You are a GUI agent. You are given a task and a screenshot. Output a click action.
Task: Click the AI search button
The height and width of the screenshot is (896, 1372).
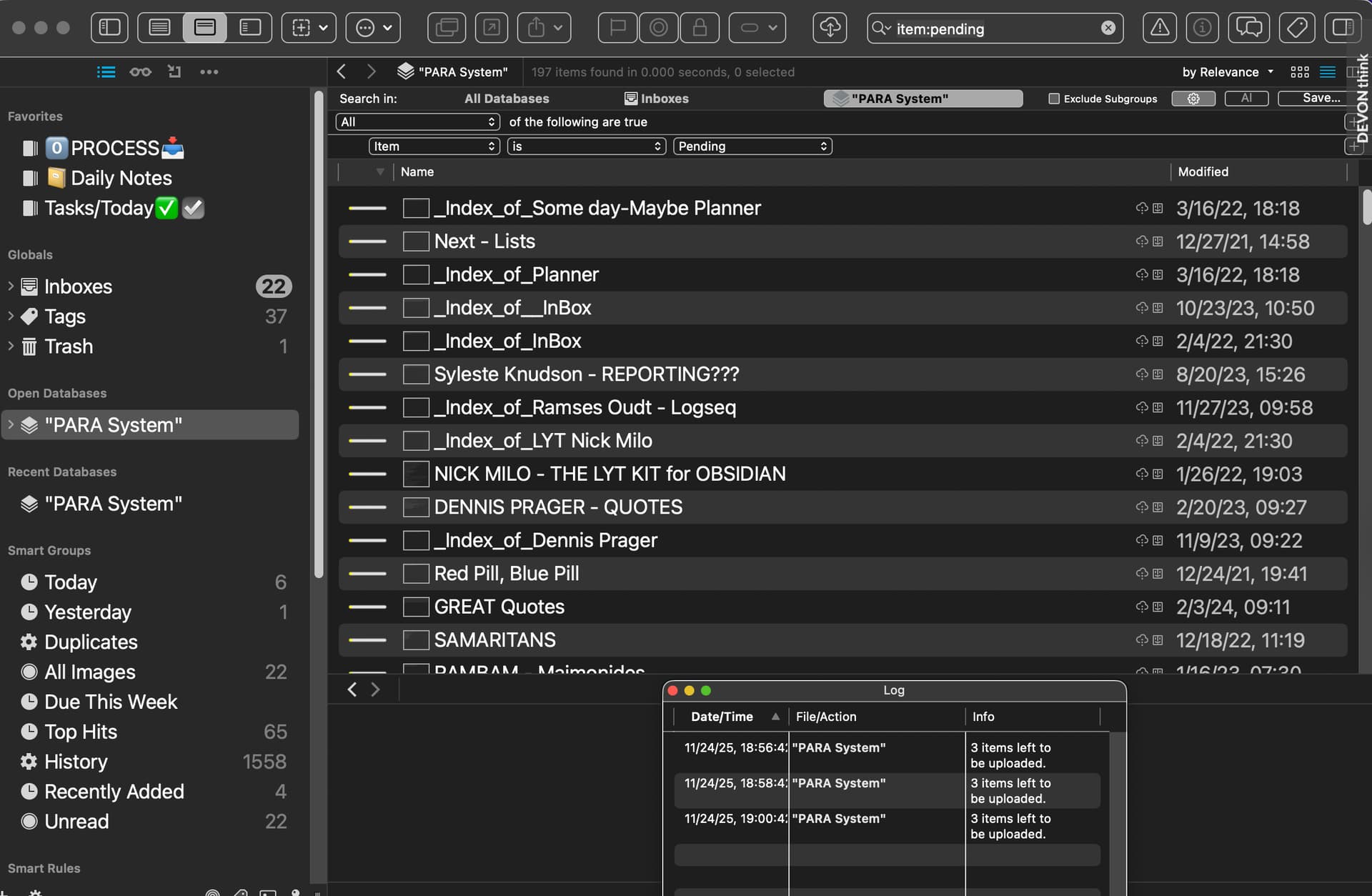[1246, 99]
